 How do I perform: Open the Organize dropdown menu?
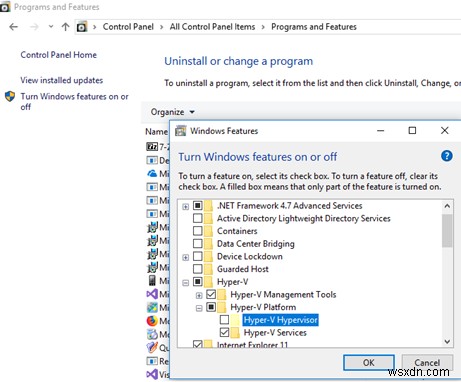[172, 112]
